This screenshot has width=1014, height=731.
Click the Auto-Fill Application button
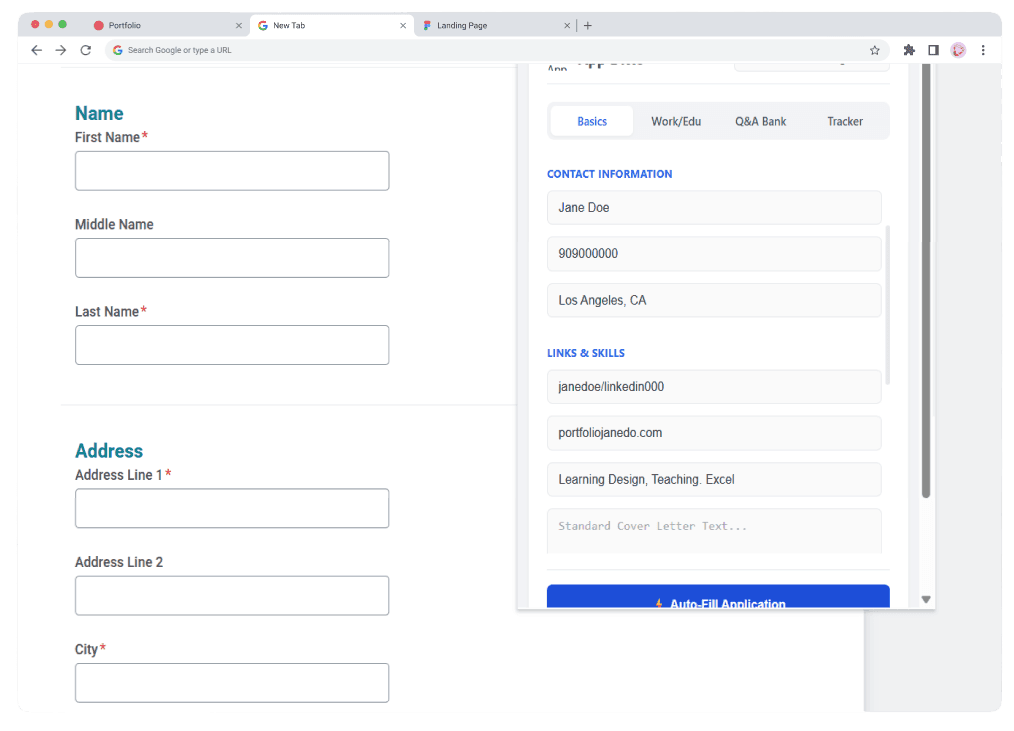(x=718, y=597)
